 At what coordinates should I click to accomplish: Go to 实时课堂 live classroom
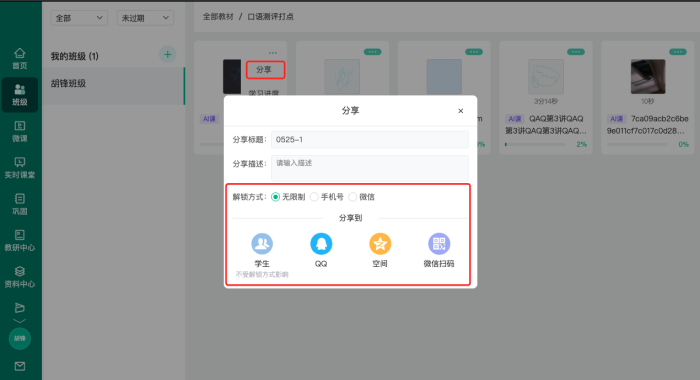[20, 168]
